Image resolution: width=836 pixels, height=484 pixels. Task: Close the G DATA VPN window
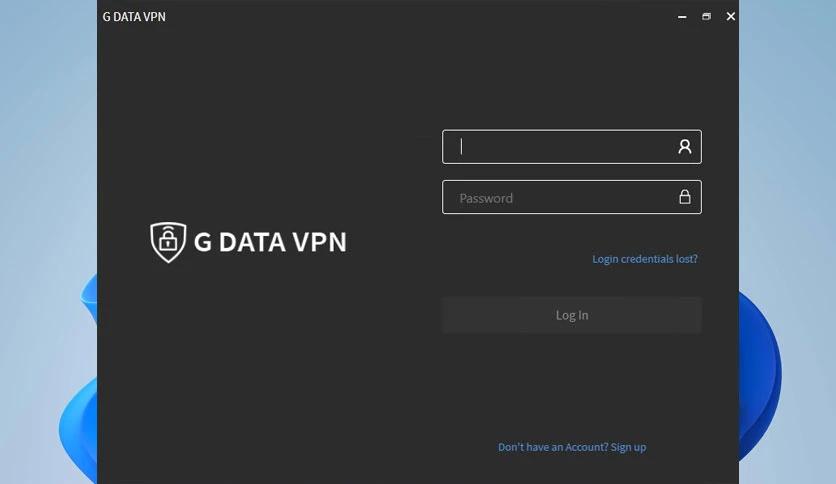tap(731, 17)
